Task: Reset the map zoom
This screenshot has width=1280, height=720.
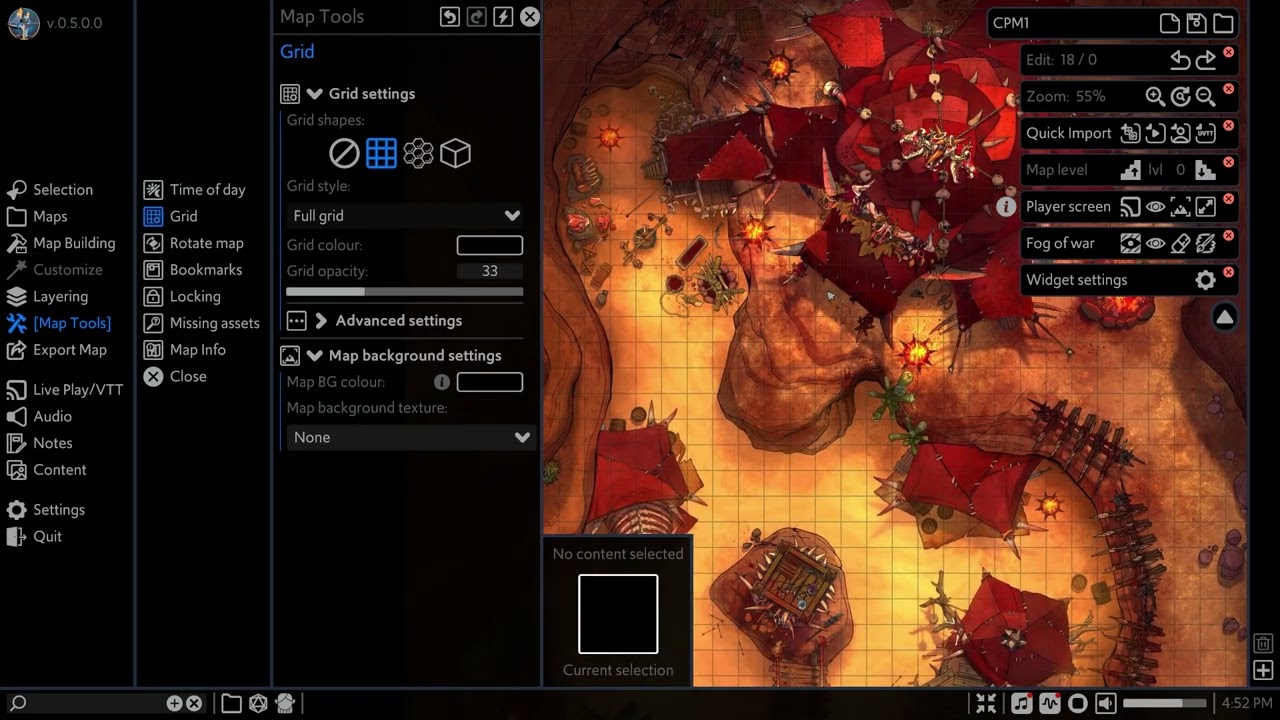Action: [1180, 96]
